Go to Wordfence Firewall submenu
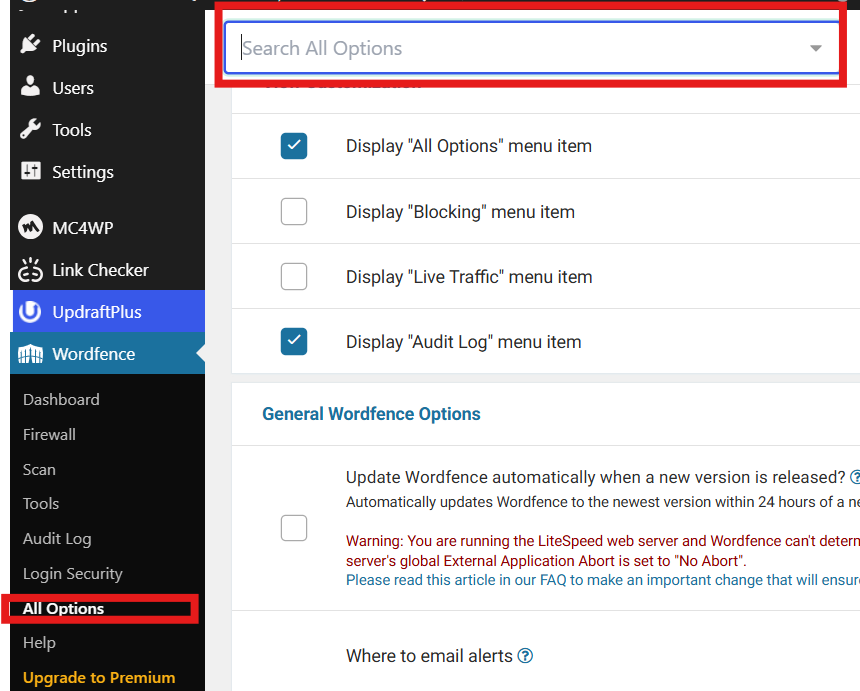The width and height of the screenshot is (860, 691). tap(49, 434)
